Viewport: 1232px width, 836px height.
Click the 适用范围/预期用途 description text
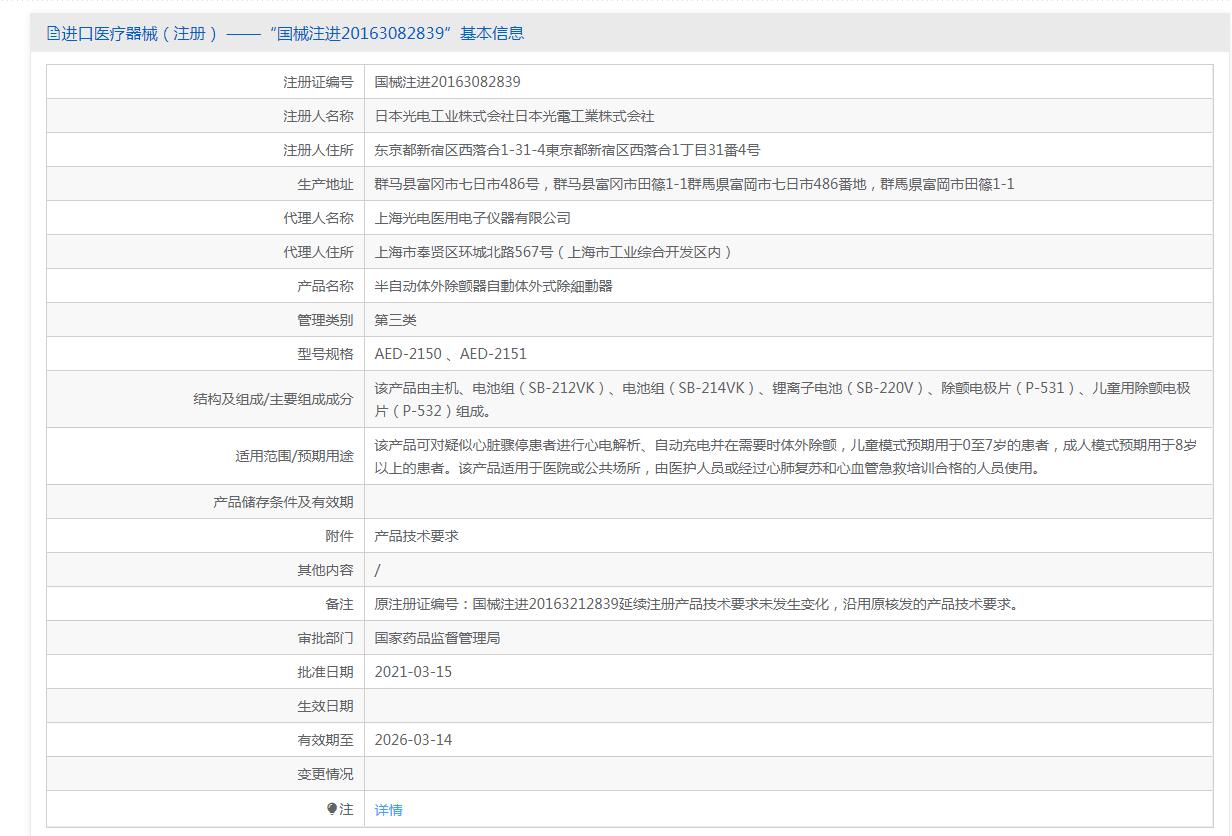tap(785, 456)
